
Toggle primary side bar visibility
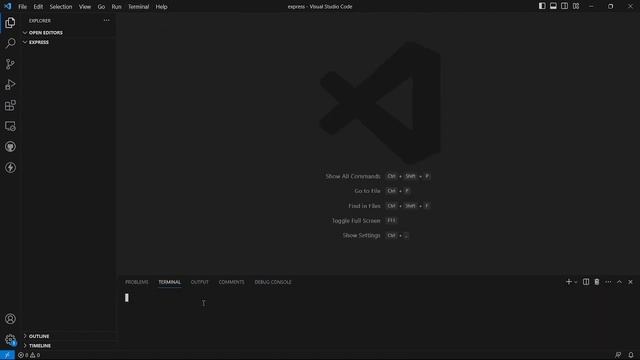(x=542, y=6)
